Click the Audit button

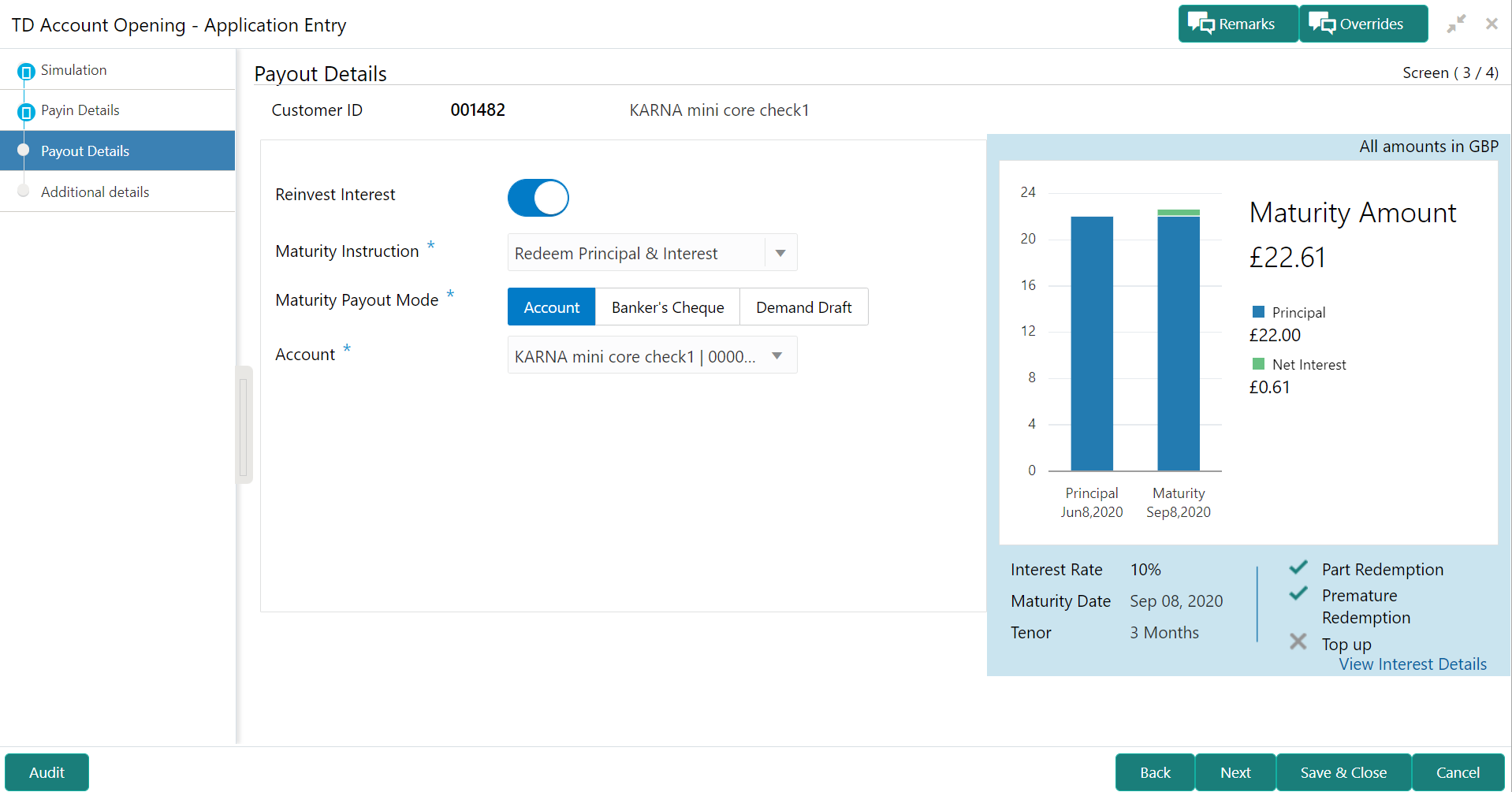47,772
